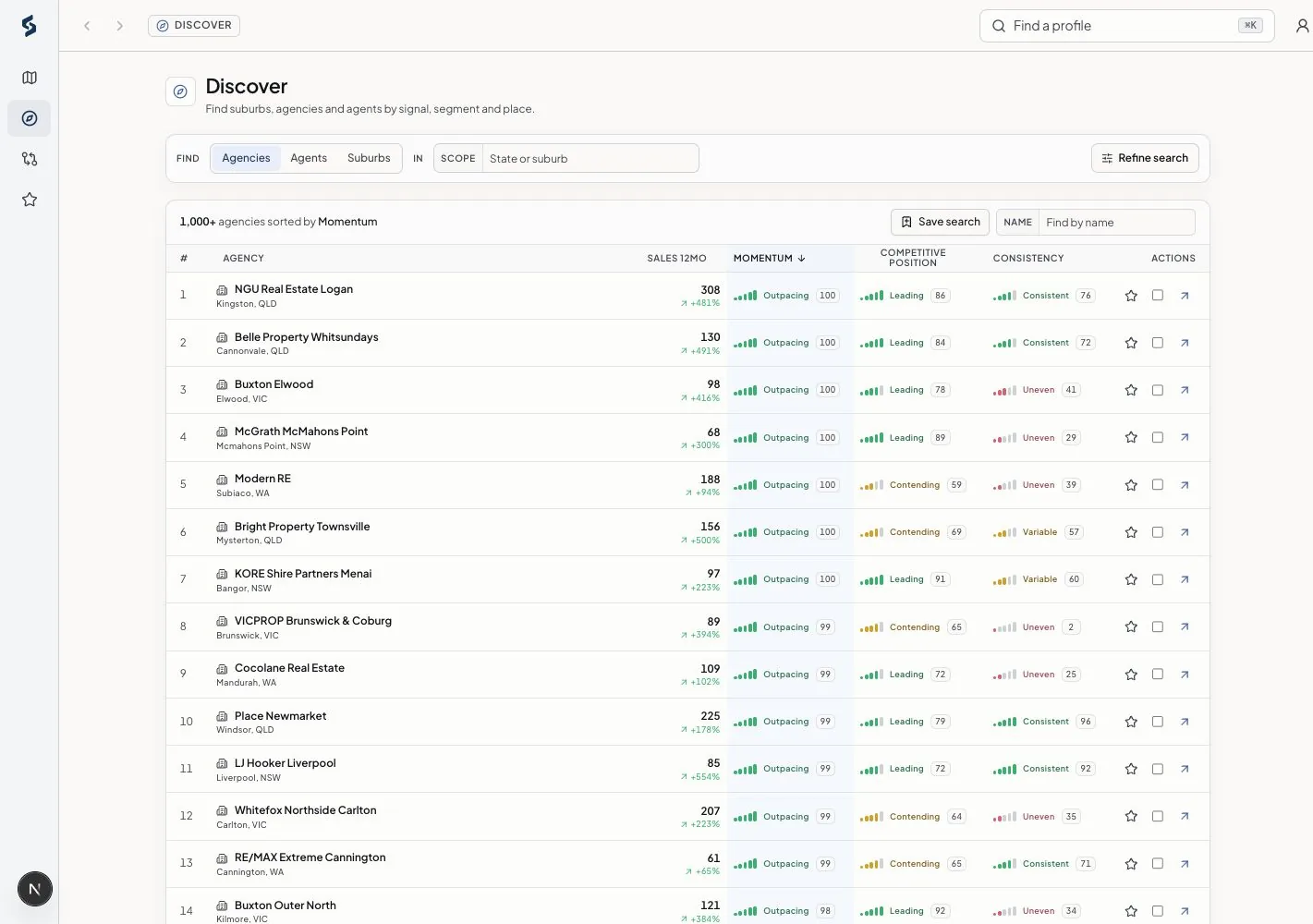Screen dimensions: 1313x924
Task: Switch to the Suburbs tab
Action: point(369,158)
